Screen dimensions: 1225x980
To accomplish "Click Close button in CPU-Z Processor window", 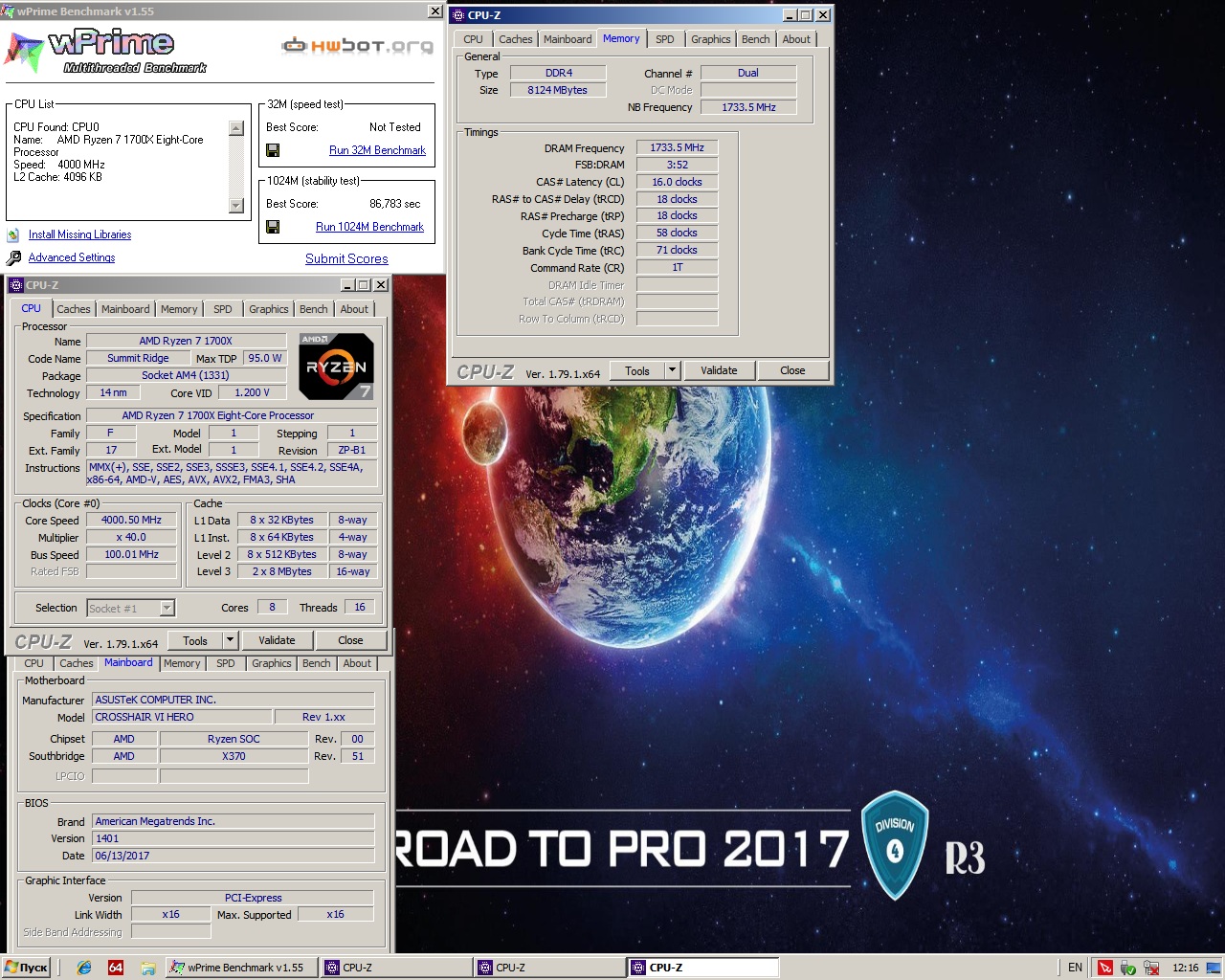I will (x=350, y=640).
